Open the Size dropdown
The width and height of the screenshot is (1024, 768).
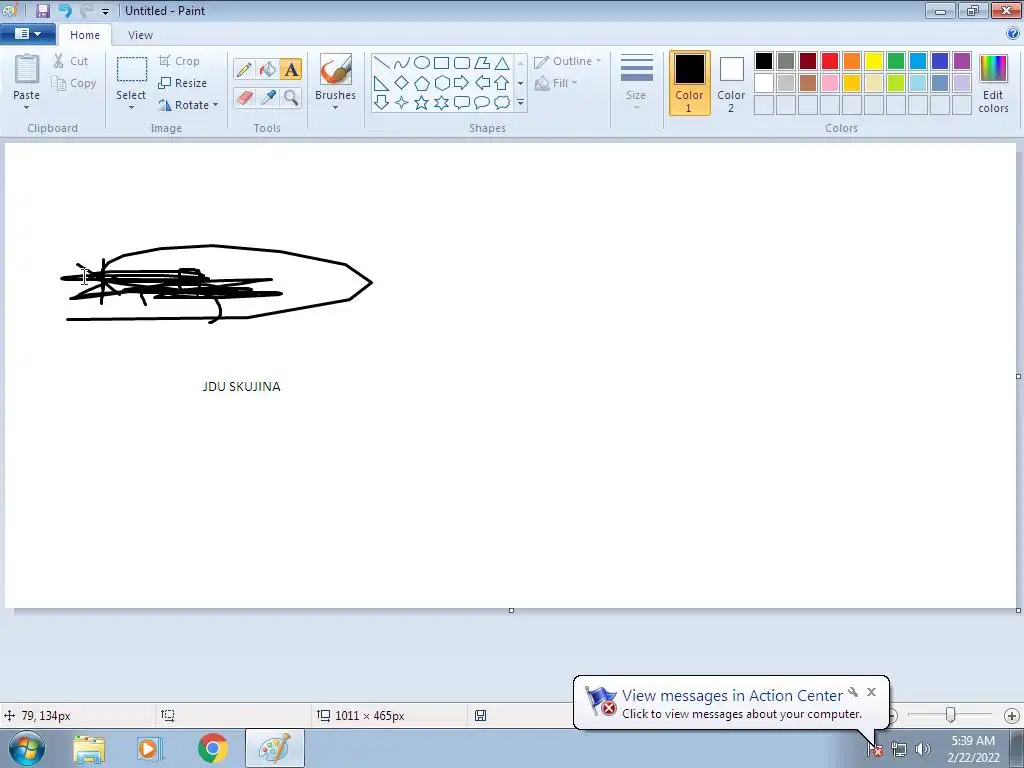pos(636,82)
